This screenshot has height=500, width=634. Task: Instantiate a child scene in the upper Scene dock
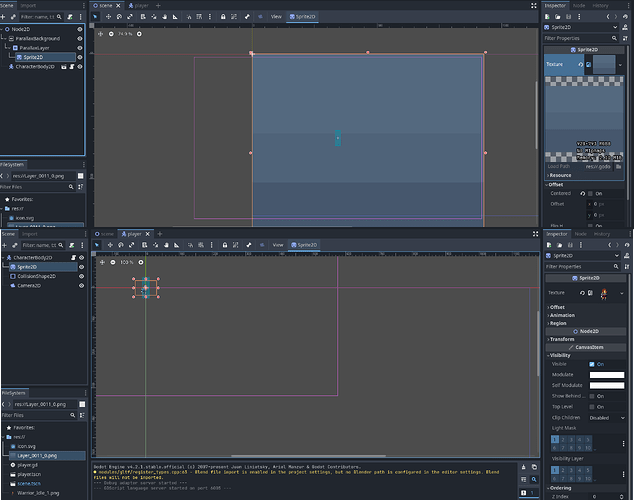13,17
